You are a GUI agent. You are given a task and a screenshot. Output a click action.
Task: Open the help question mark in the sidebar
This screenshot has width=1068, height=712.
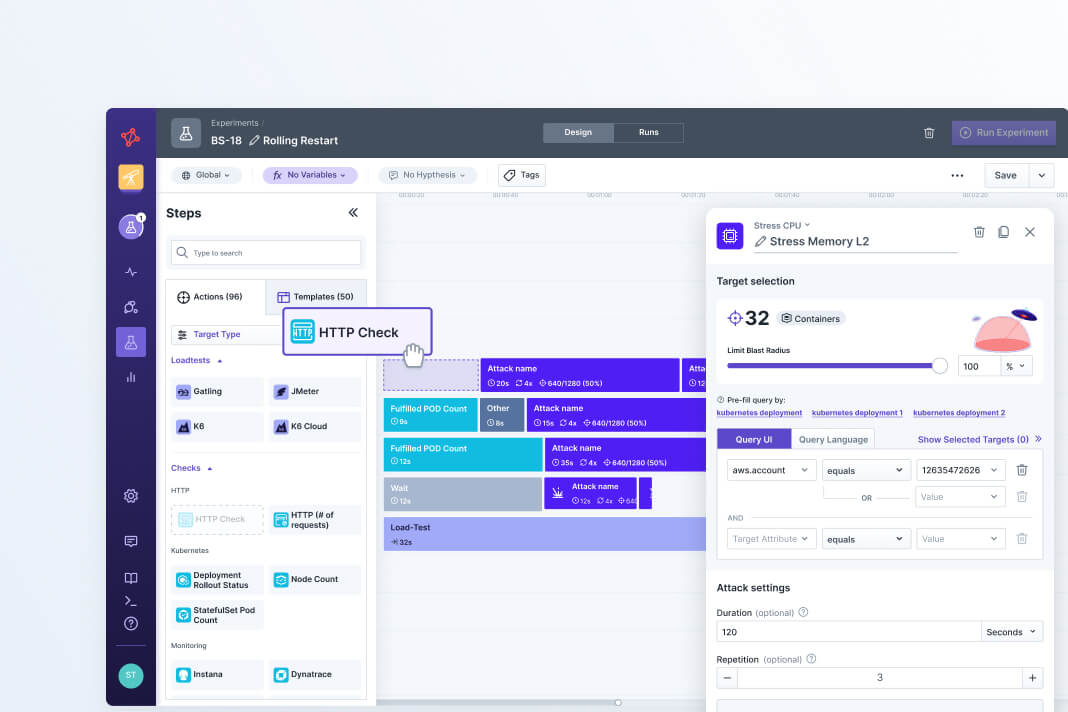click(131, 623)
